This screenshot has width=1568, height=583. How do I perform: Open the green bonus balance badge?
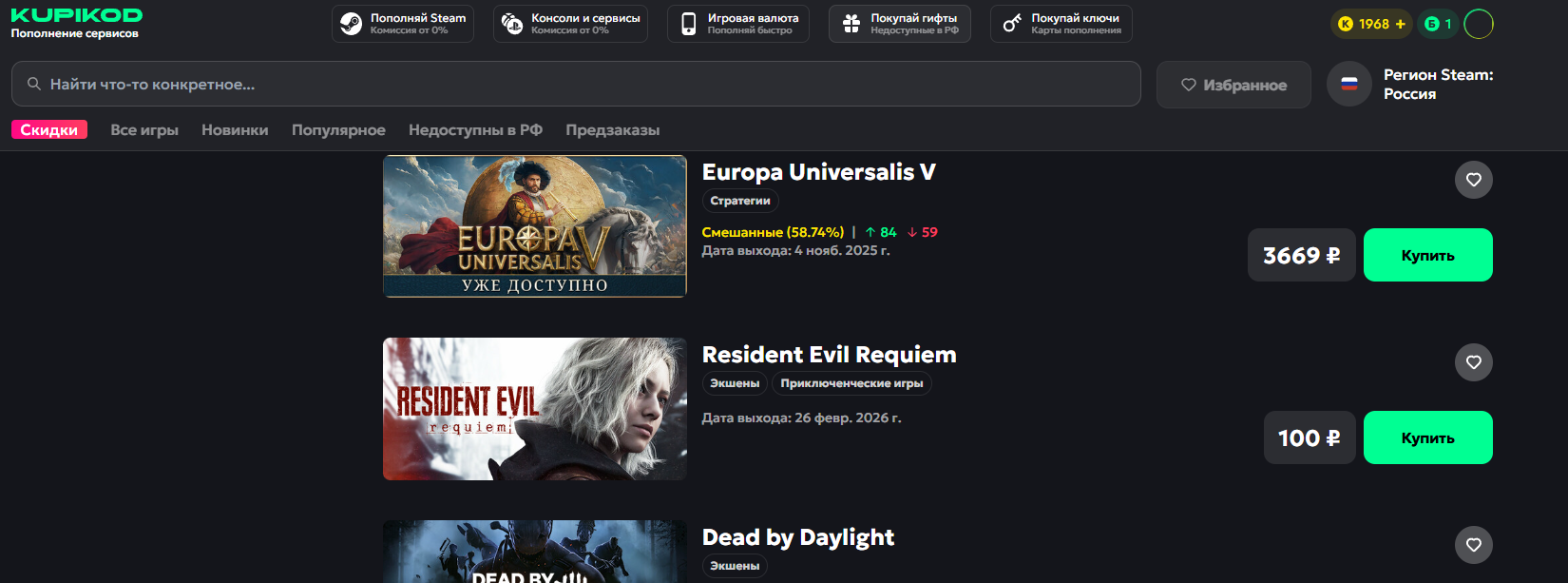(1438, 24)
